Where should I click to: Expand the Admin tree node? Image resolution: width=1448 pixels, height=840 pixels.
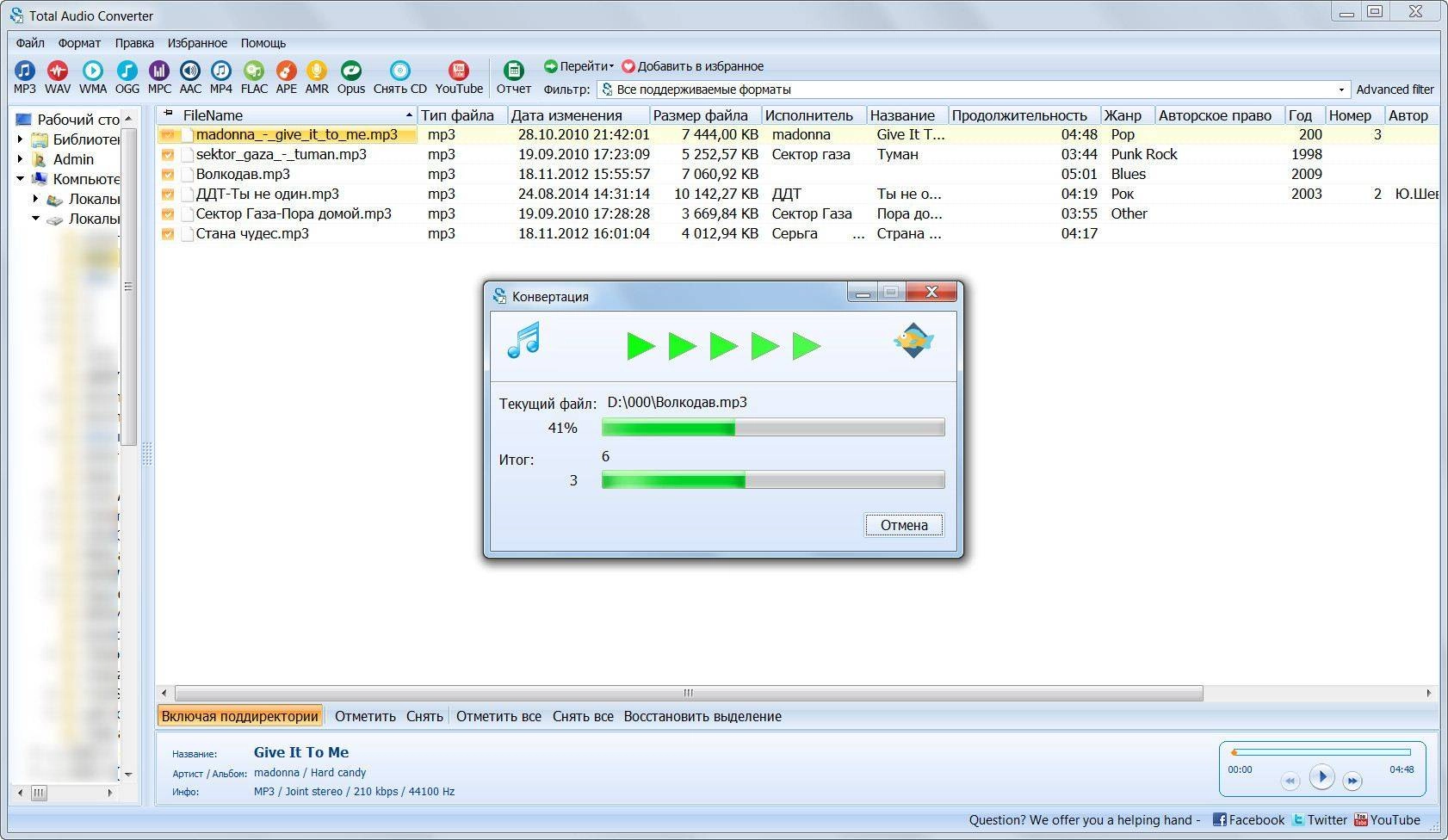click(20, 159)
